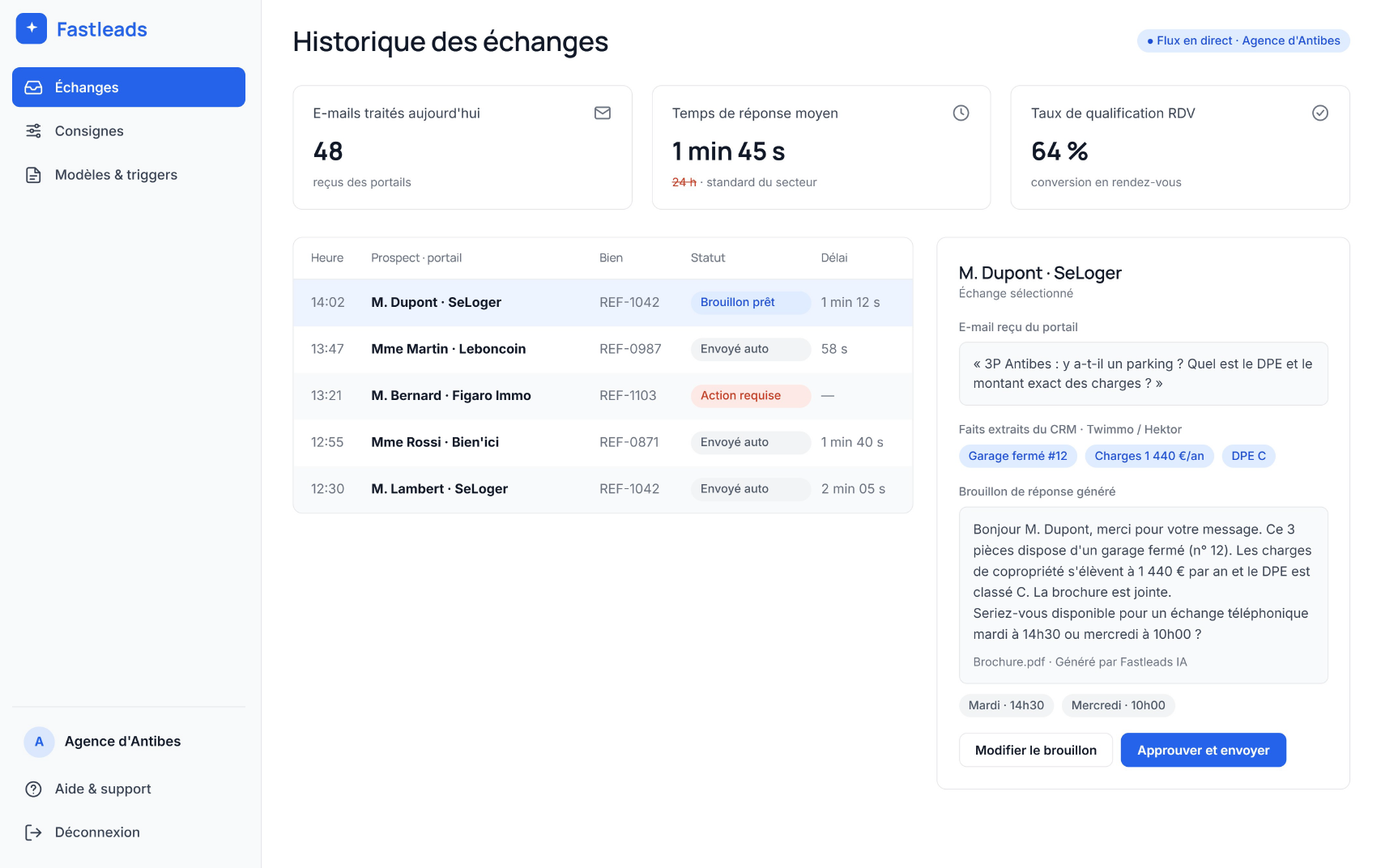Screen dimensions: 1381x868
Task: Click the envelope icon in E-mails traités card
Action: pyautogui.click(x=603, y=113)
